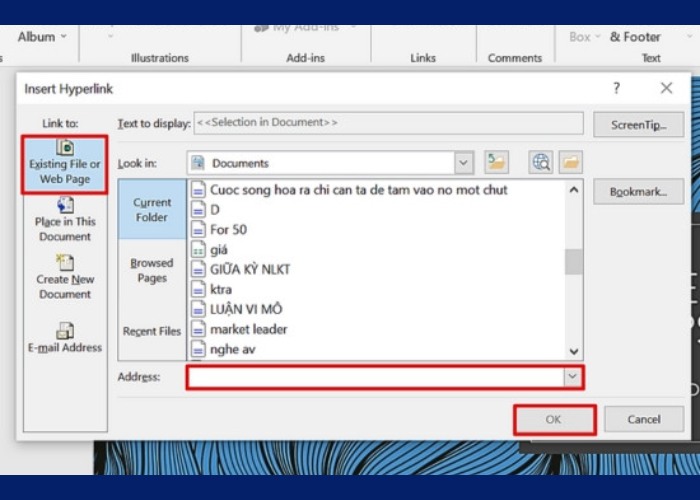Open the Text Box dropdown in ribbon
The height and width of the screenshot is (500, 700).
tap(584, 37)
